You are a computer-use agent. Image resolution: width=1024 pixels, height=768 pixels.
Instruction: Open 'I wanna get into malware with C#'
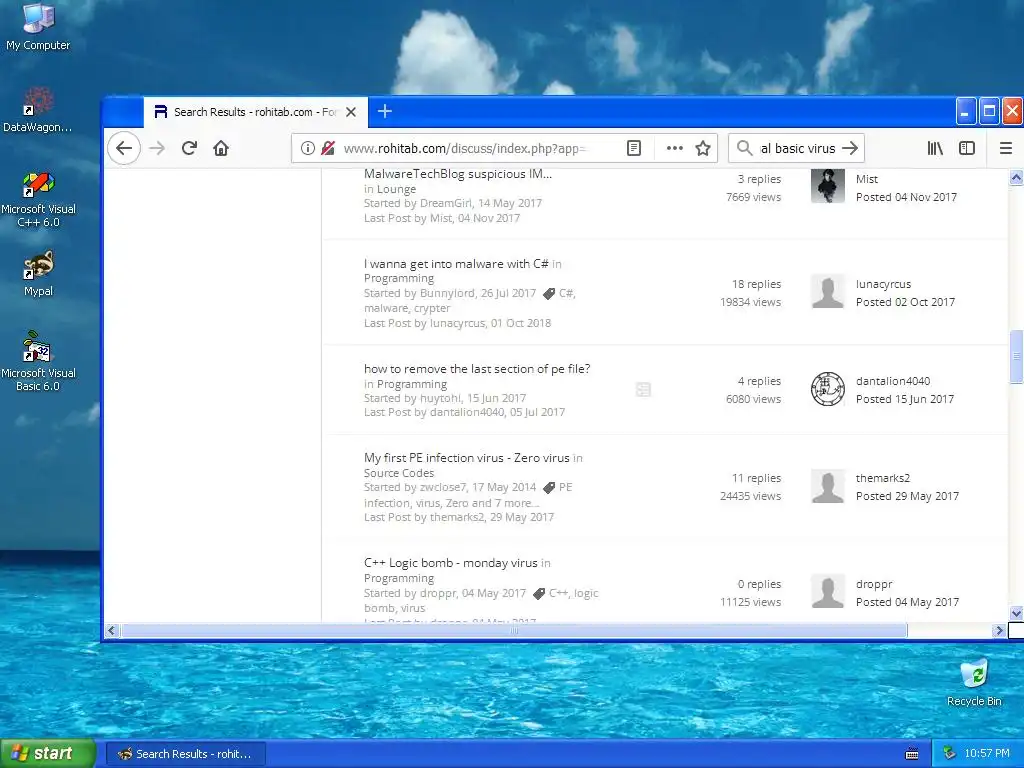(x=456, y=264)
